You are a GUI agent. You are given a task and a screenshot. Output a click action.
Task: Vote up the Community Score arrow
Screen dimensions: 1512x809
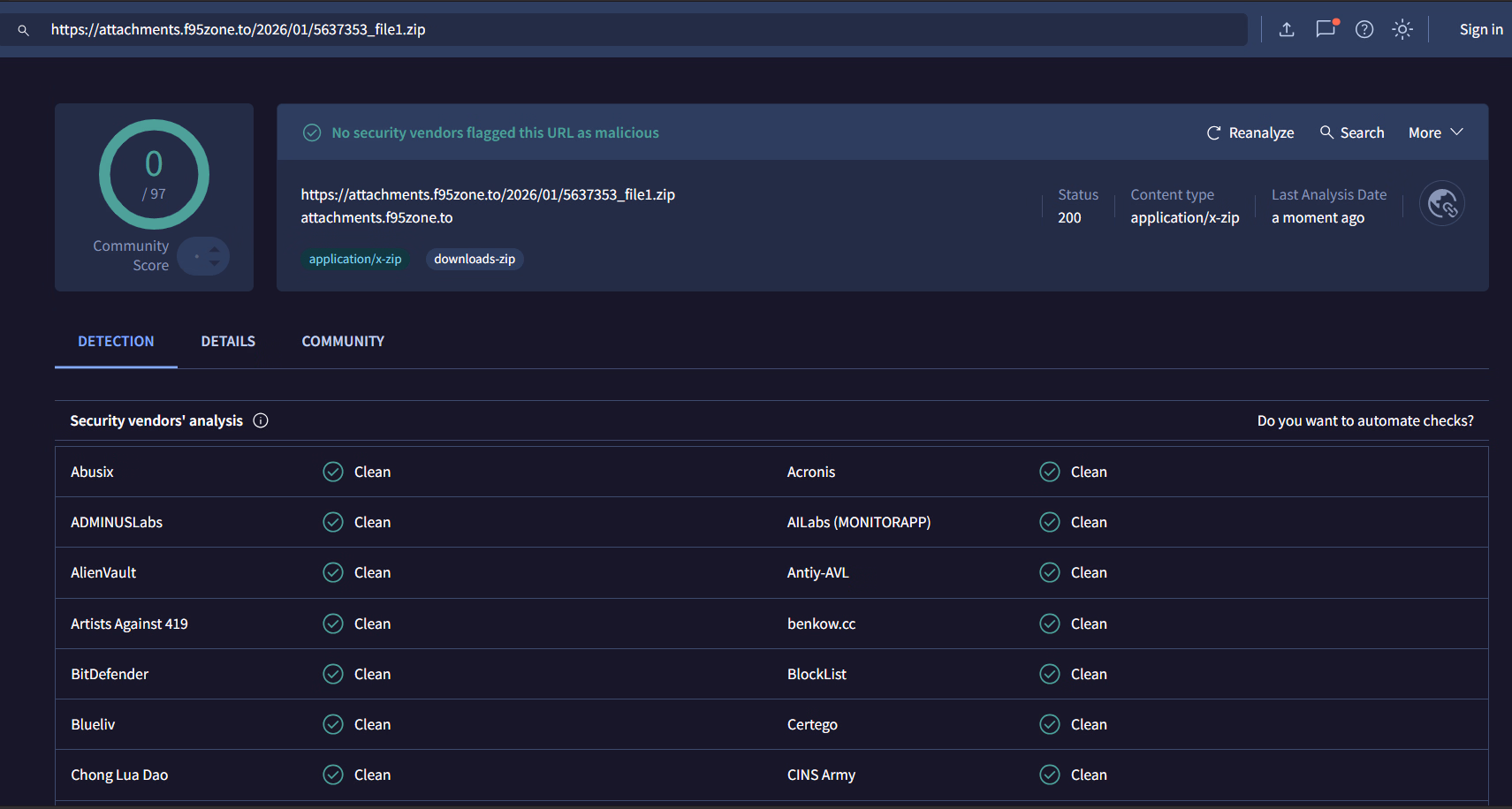(x=214, y=250)
